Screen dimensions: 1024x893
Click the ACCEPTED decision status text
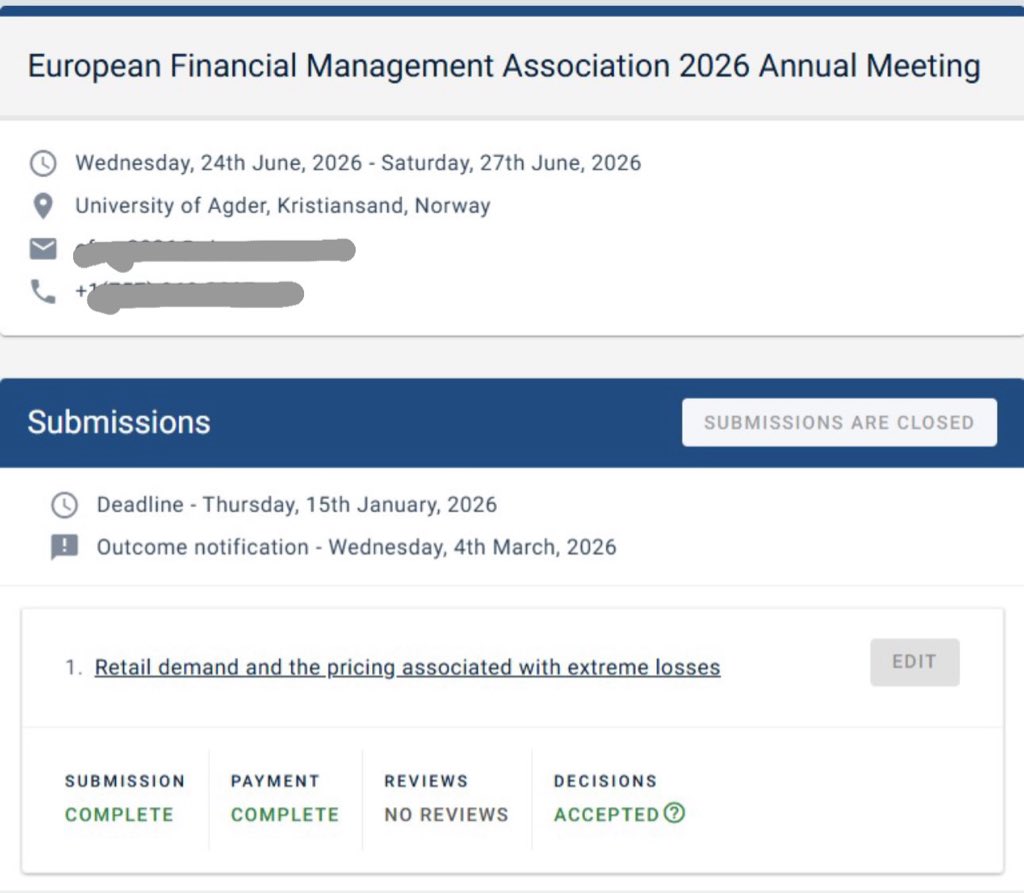(x=610, y=814)
